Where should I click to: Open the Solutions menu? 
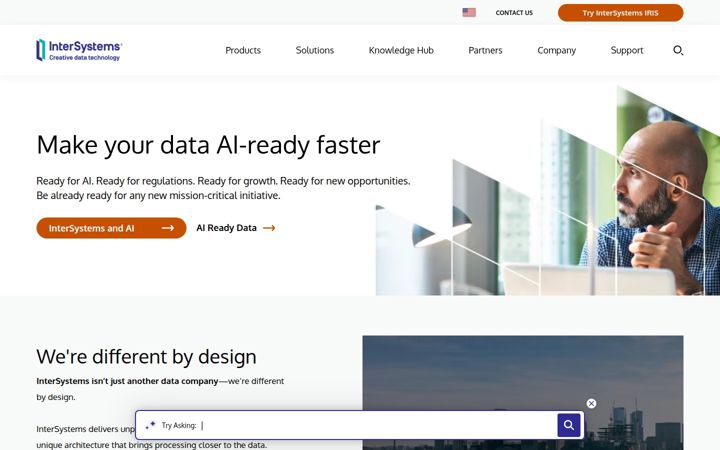coord(315,50)
